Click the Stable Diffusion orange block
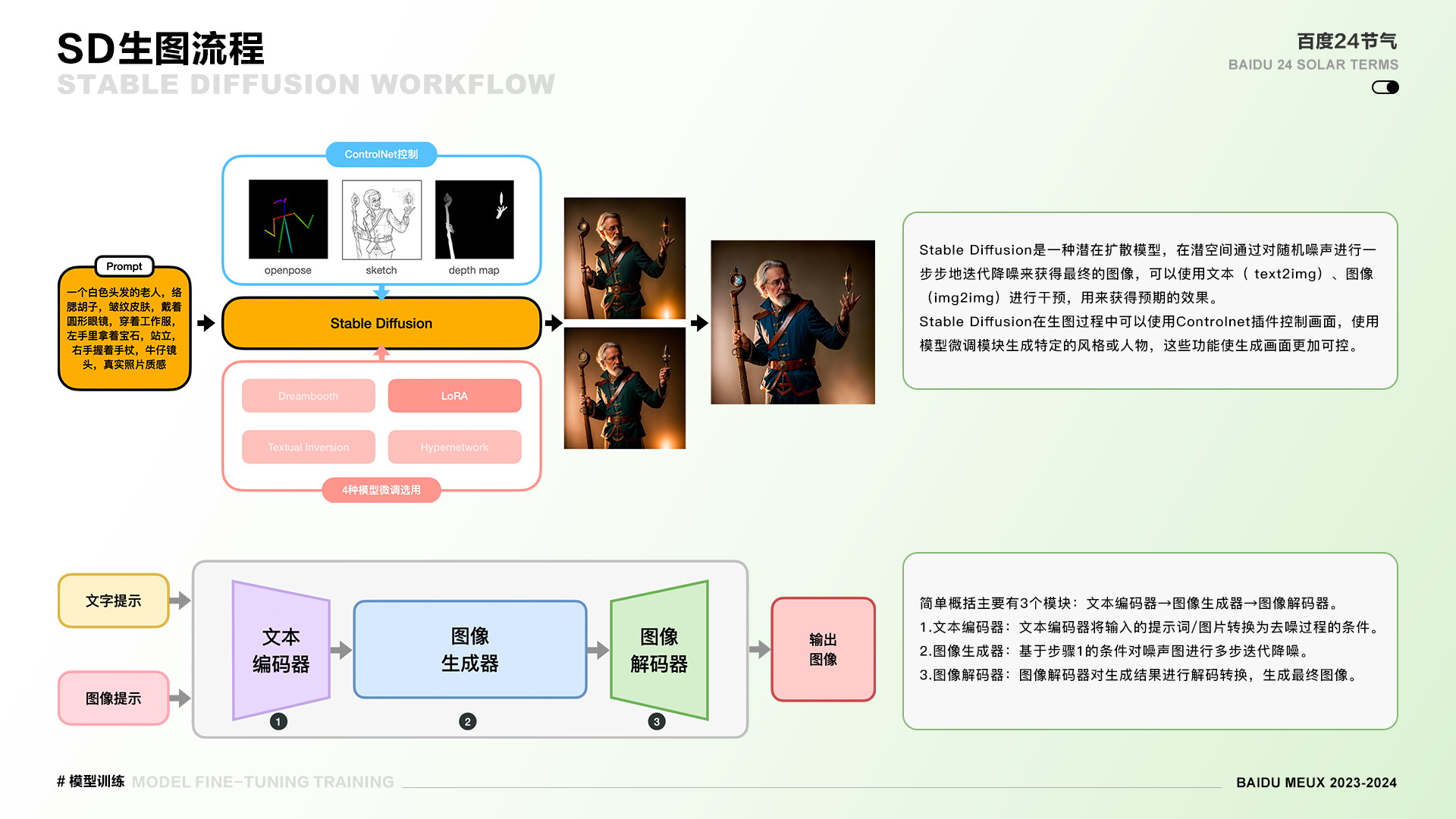The height and width of the screenshot is (819, 1456). [381, 323]
